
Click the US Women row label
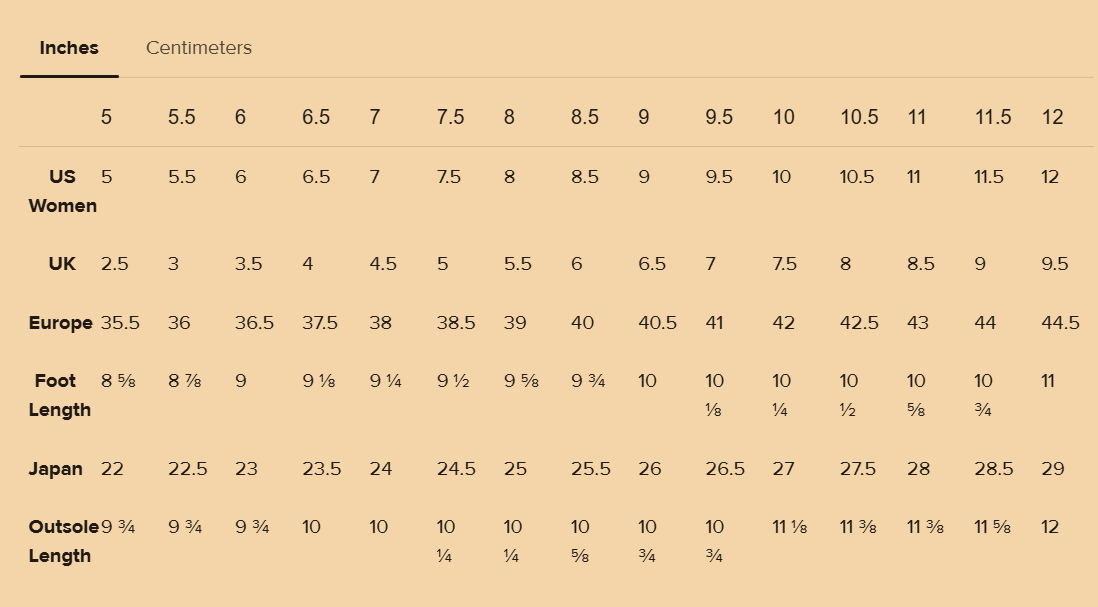[62, 191]
